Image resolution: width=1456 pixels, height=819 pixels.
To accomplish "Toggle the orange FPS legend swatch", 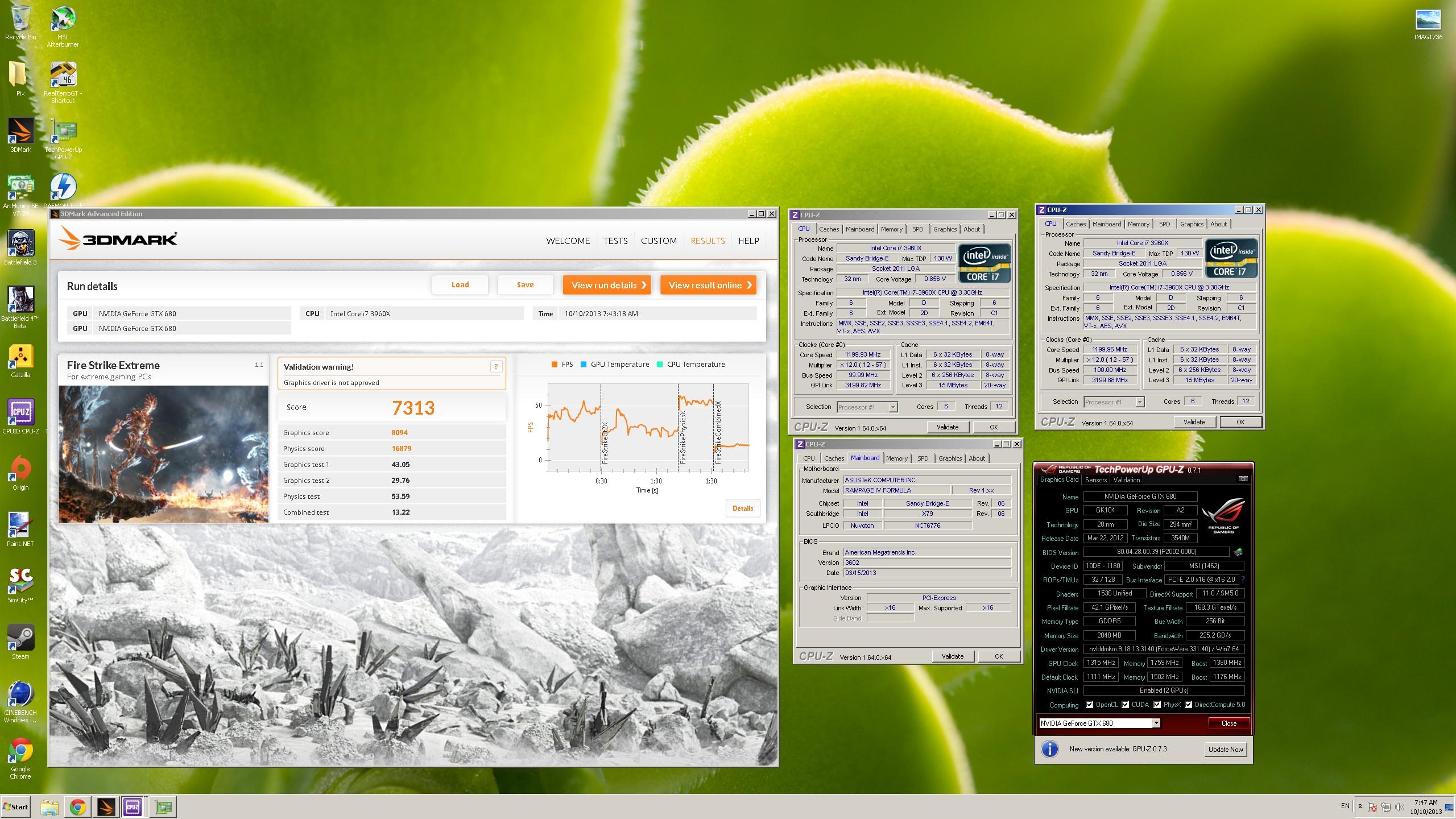I will tap(554, 365).
